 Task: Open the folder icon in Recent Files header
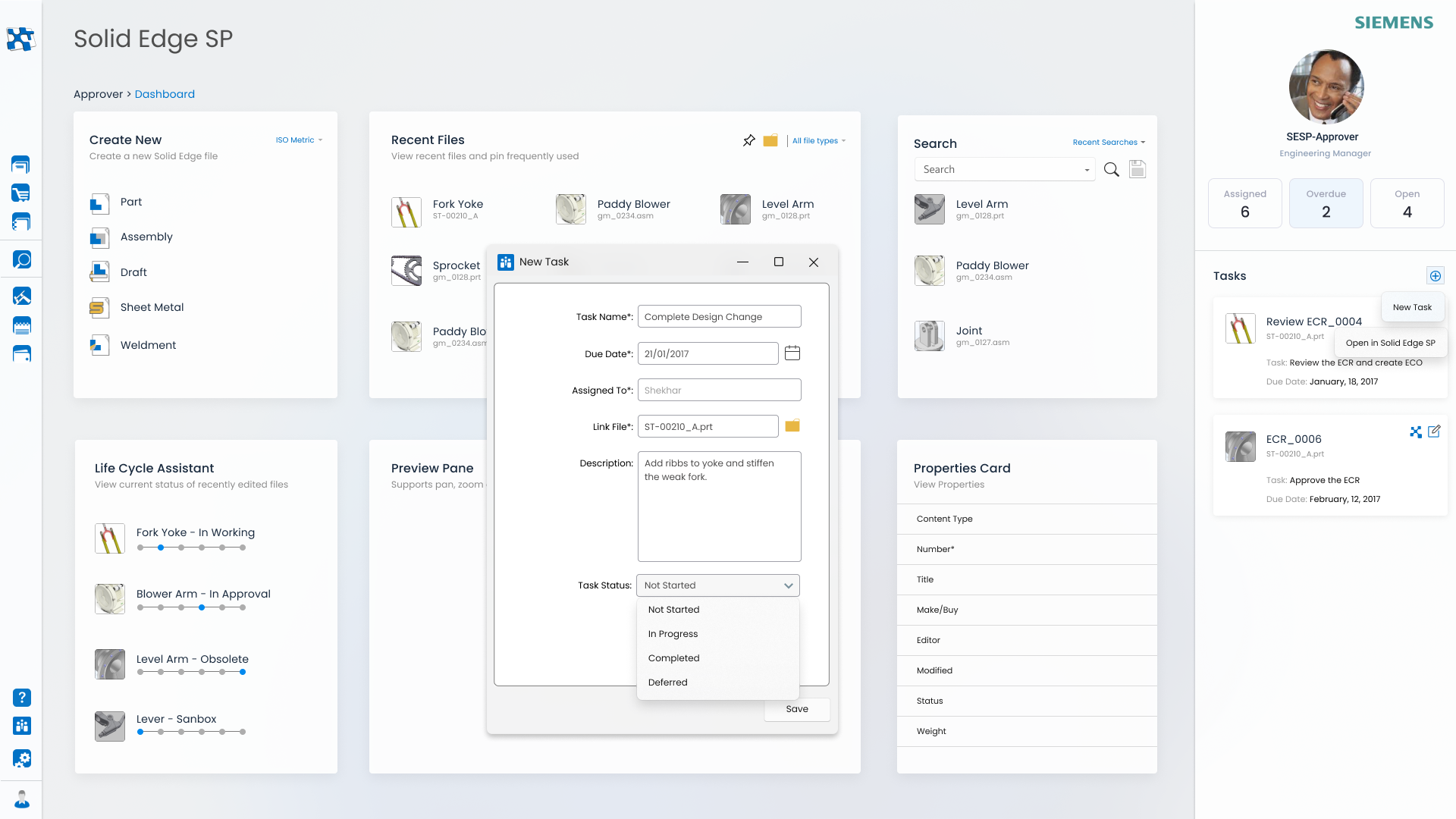[770, 140]
